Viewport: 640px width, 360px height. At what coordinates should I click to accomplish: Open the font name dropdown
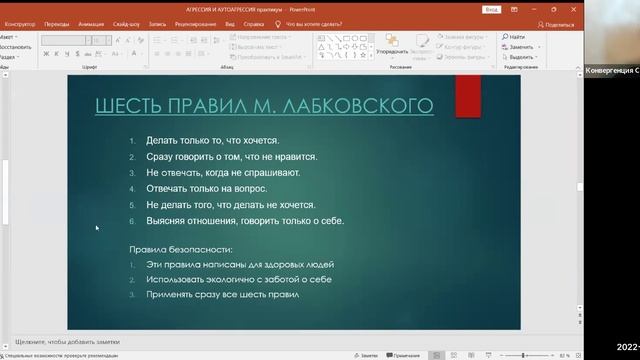tap(88, 40)
